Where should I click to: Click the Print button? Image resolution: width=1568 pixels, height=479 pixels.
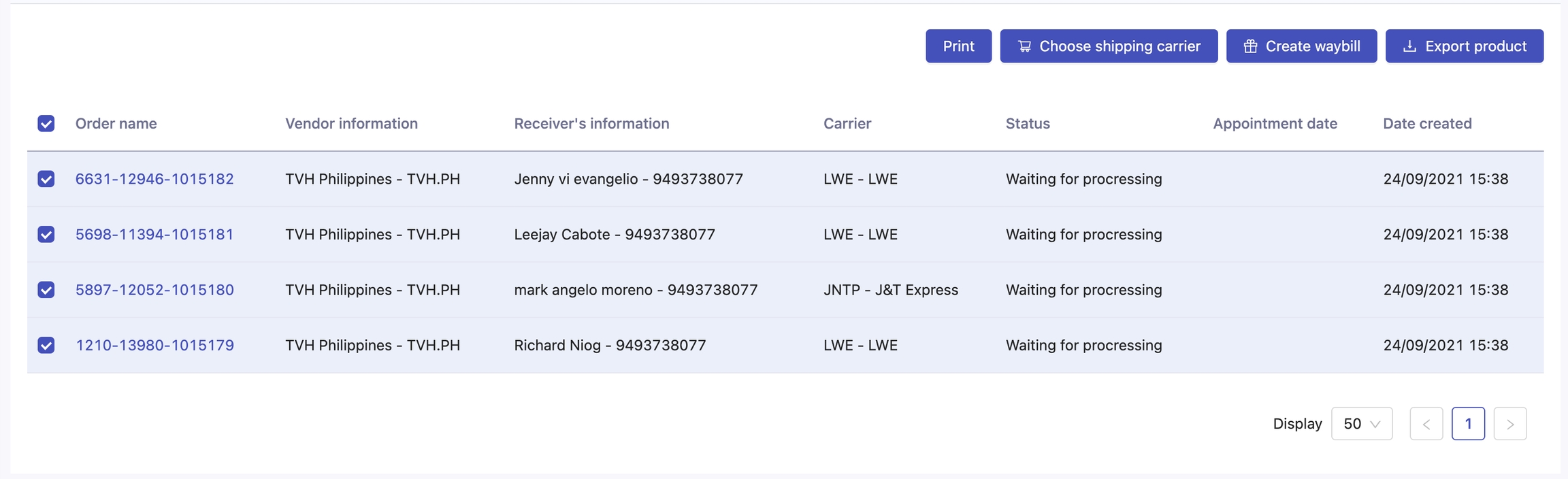958,46
